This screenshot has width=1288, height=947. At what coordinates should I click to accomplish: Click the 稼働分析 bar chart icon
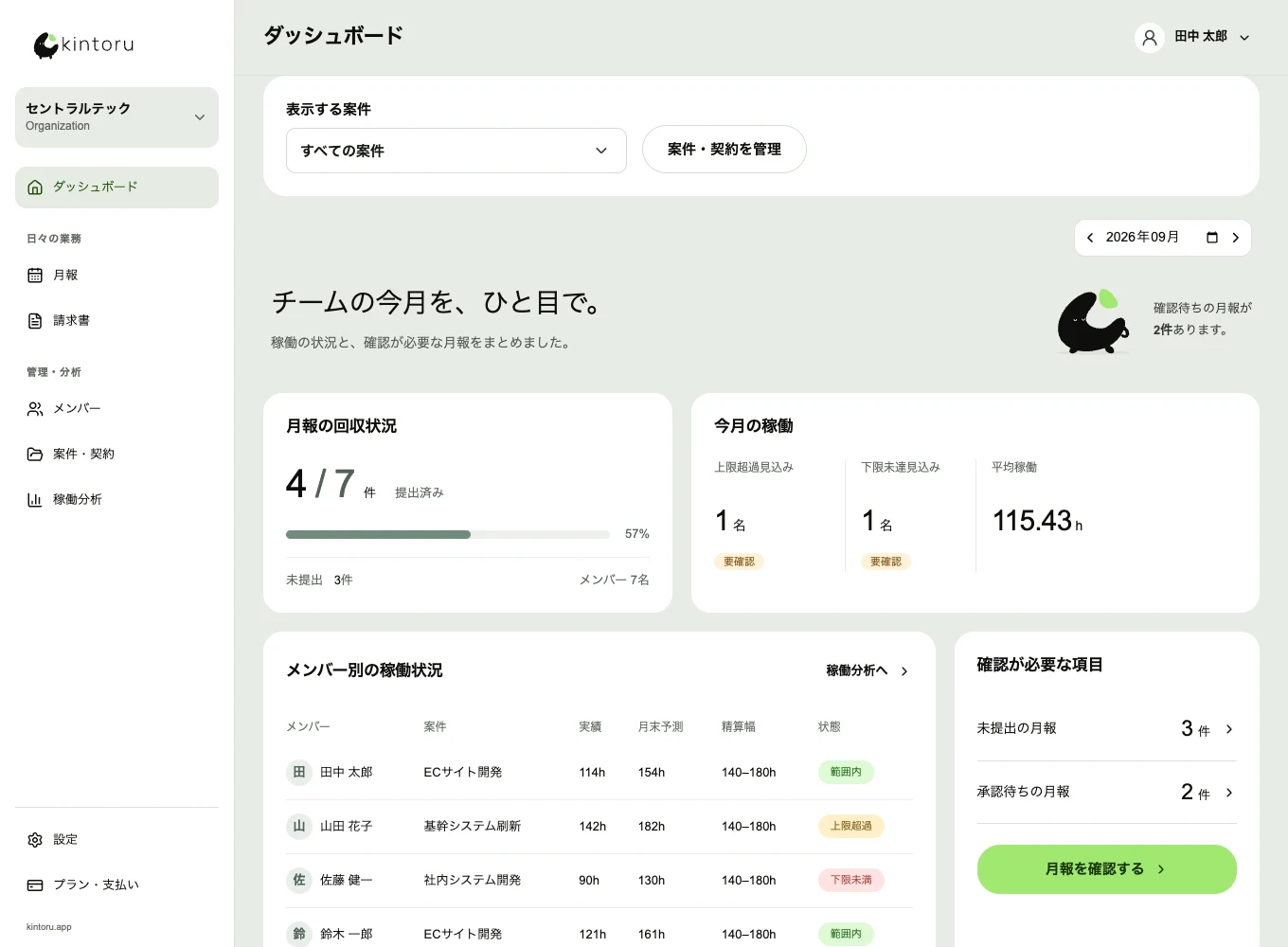click(x=35, y=500)
